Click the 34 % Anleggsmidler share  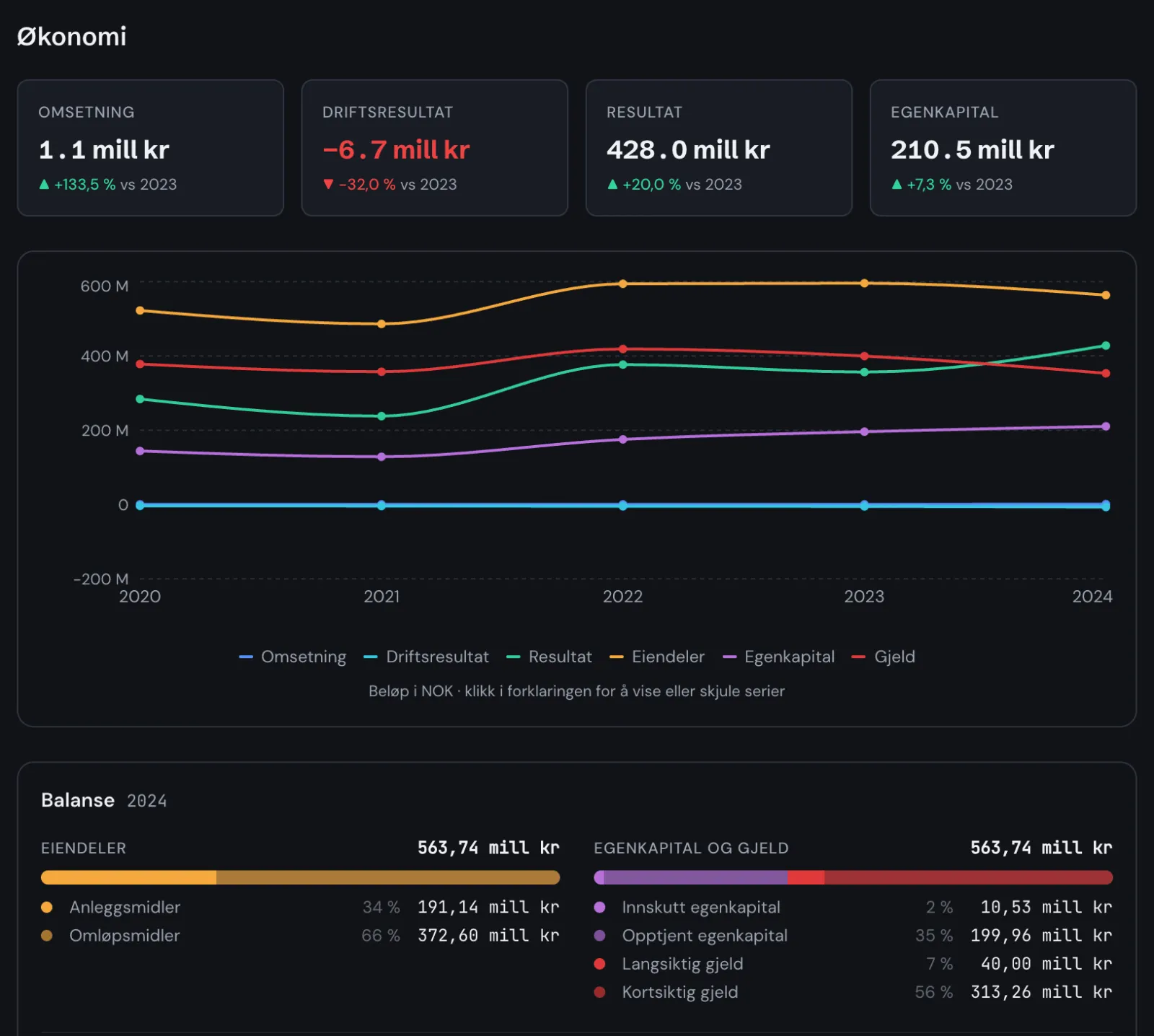pyautogui.click(x=381, y=907)
